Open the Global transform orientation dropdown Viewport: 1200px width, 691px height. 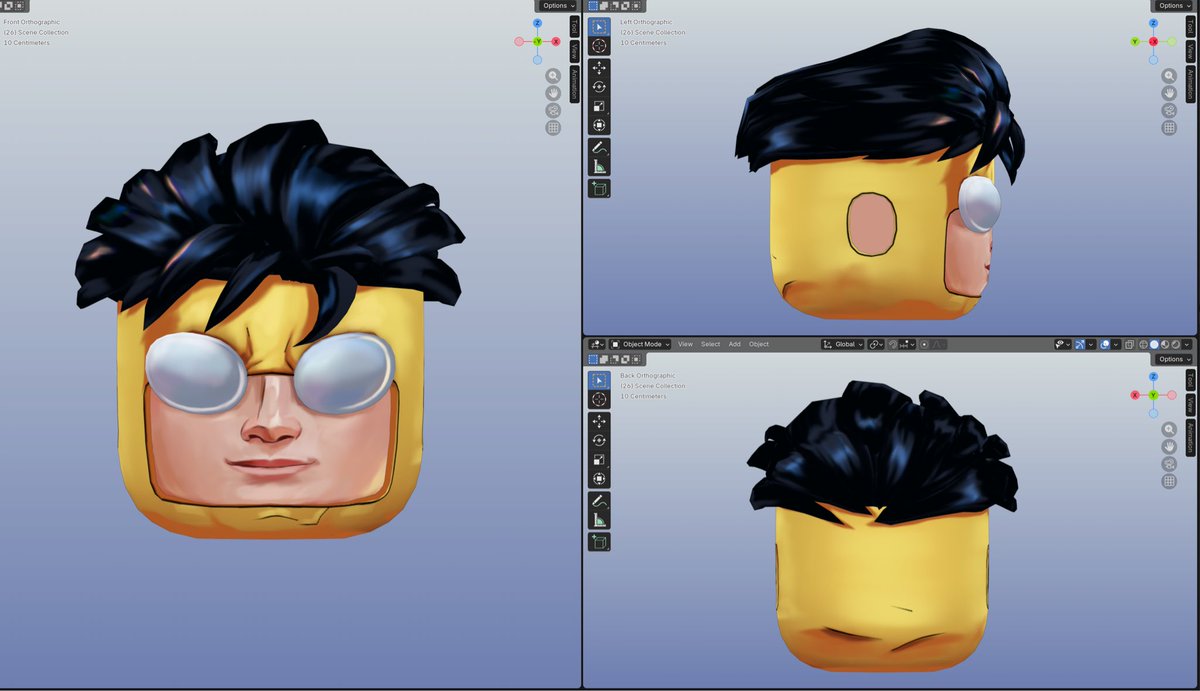pyautogui.click(x=843, y=344)
